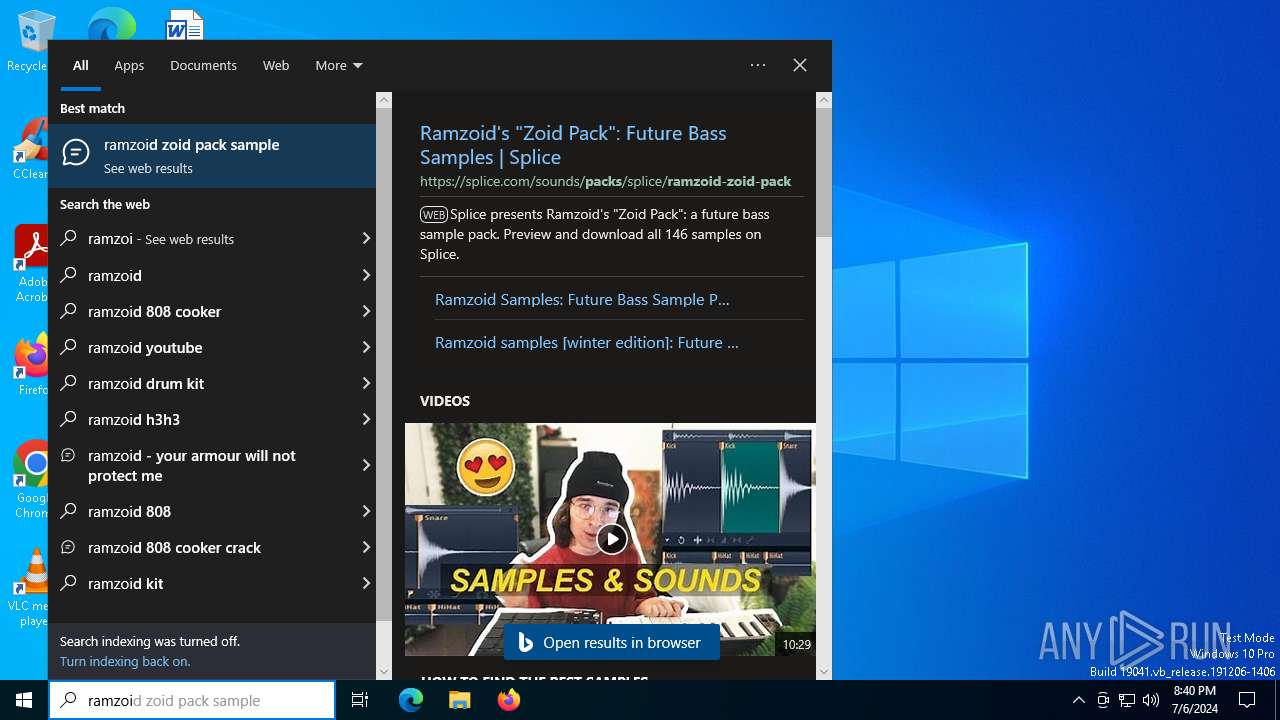Click Turn indexing back on link
Screen dimensions: 1280x720
(x=125, y=661)
